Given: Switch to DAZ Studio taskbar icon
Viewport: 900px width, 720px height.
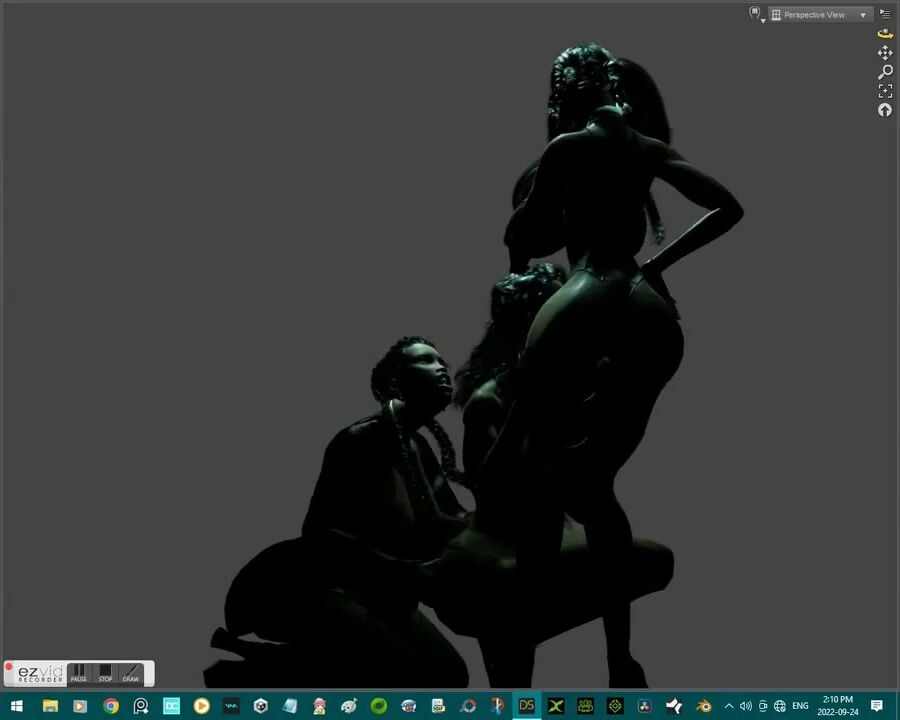Looking at the screenshot, I should tap(526, 706).
